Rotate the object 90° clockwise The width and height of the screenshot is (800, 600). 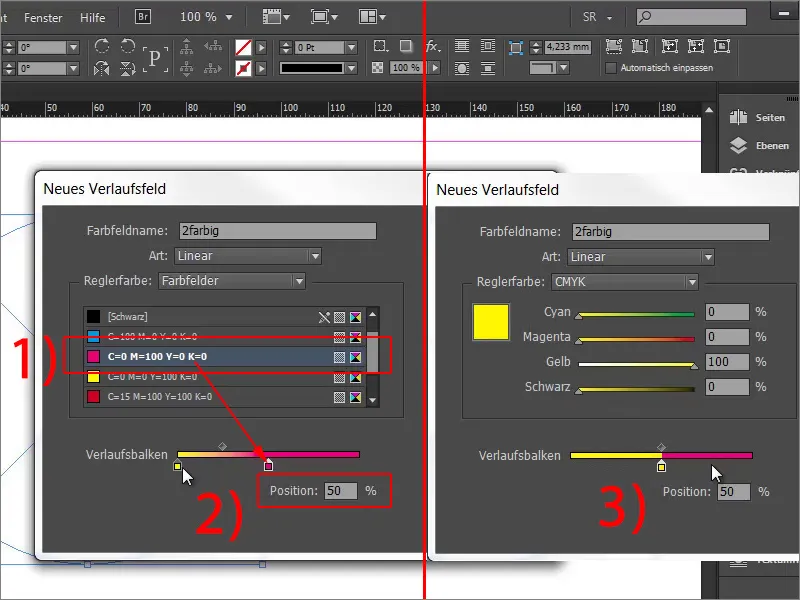[x=102, y=46]
